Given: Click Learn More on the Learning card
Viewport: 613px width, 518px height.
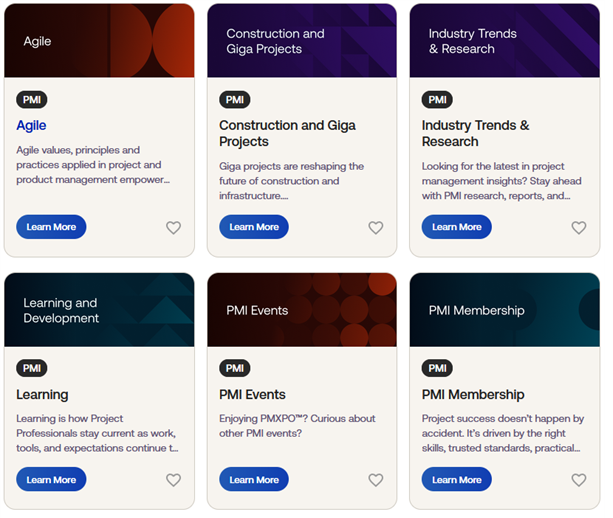Looking at the screenshot, I should (x=51, y=480).
